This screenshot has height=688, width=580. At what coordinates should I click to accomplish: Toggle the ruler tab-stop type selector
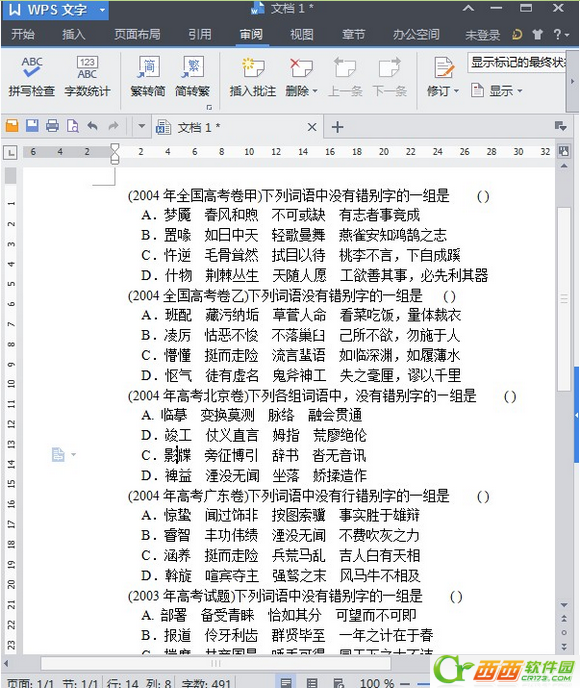click(10, 152)
